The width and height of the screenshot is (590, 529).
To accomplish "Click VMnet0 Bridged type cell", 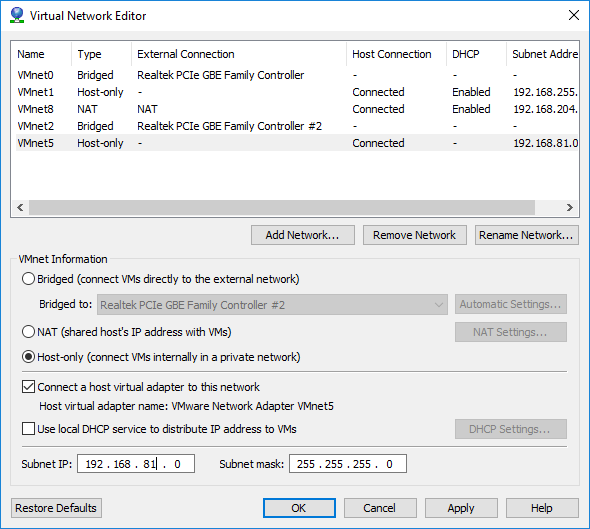I will 95,75.
